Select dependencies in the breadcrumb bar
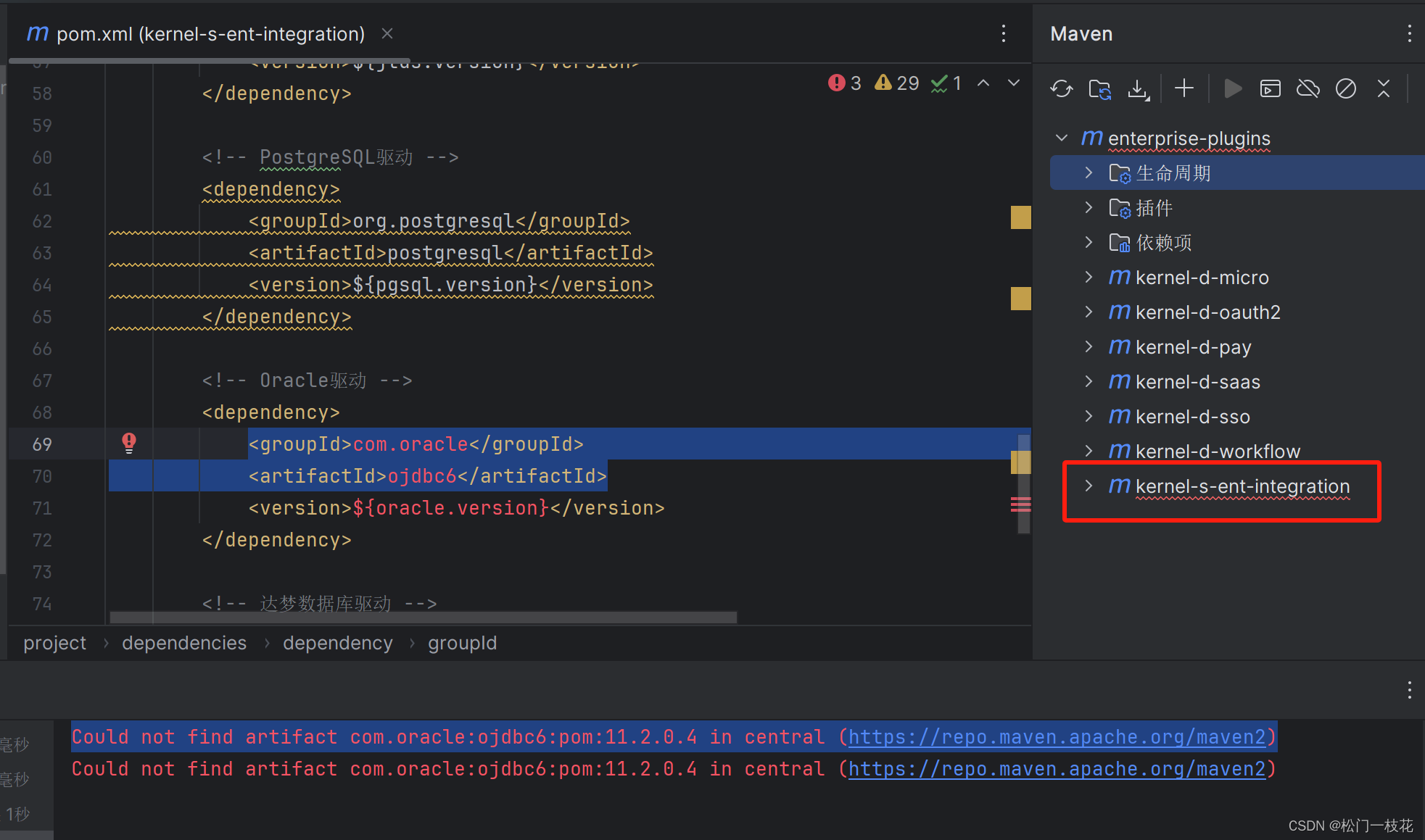1425x840 pixels. tap(183, 643)
